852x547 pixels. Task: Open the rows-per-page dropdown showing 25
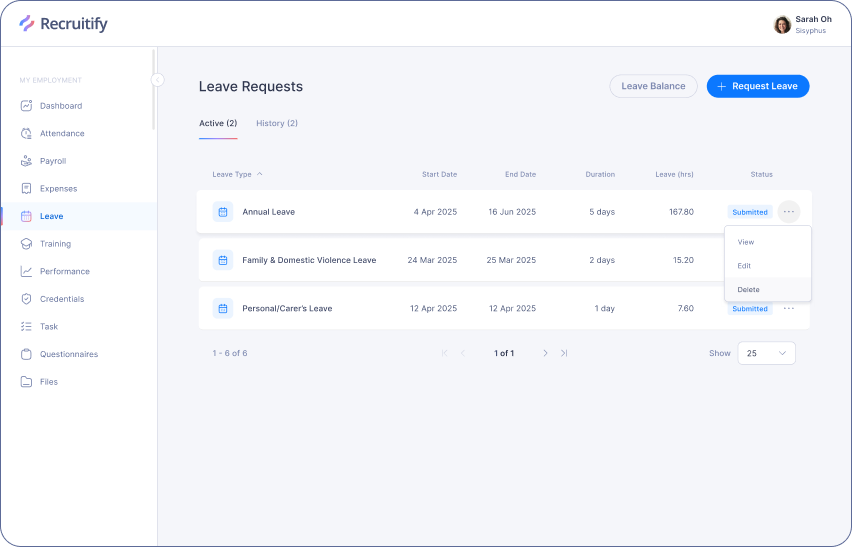[766, 353]
